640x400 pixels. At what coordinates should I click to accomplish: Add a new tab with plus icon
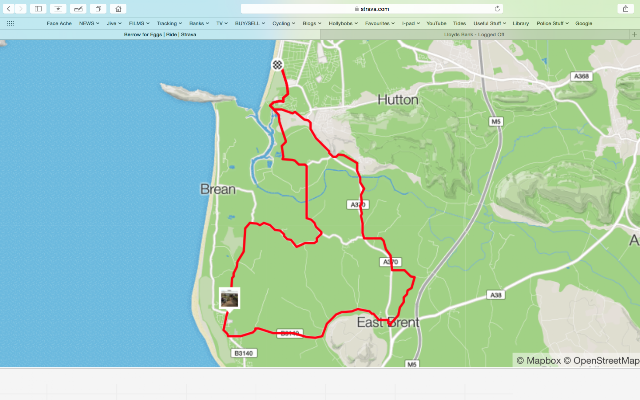634,35
